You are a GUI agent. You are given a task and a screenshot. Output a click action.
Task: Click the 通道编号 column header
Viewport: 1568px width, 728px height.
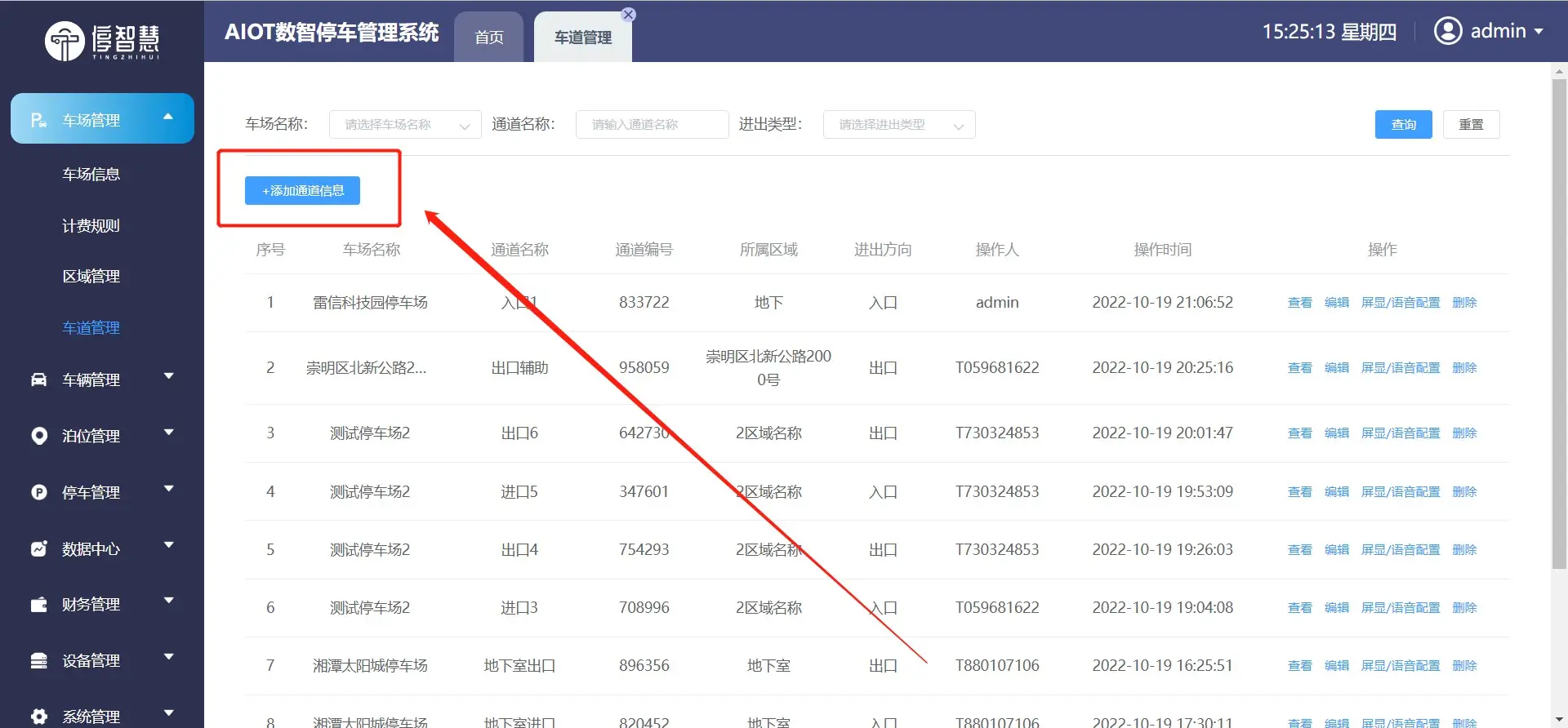(x=644, y=249)
